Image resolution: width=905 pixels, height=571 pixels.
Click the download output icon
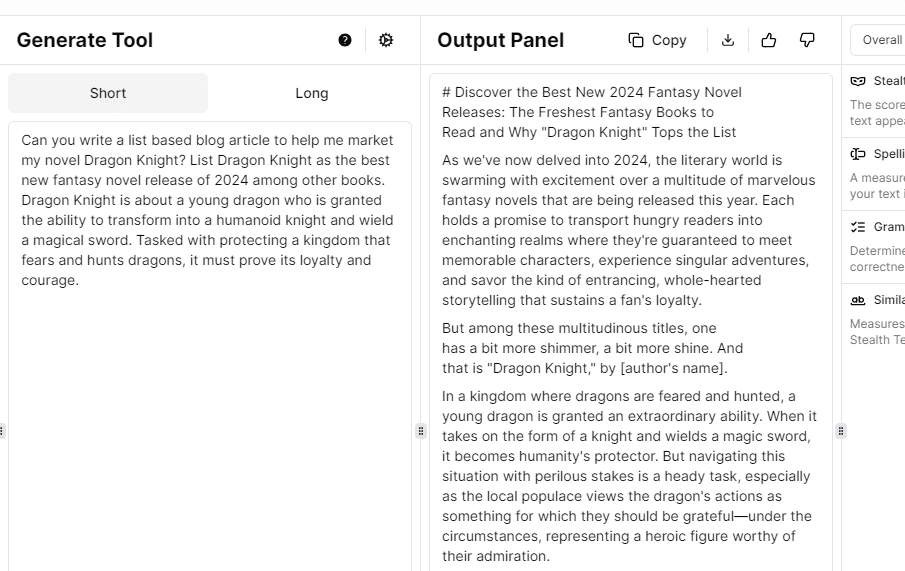[728, 40]
